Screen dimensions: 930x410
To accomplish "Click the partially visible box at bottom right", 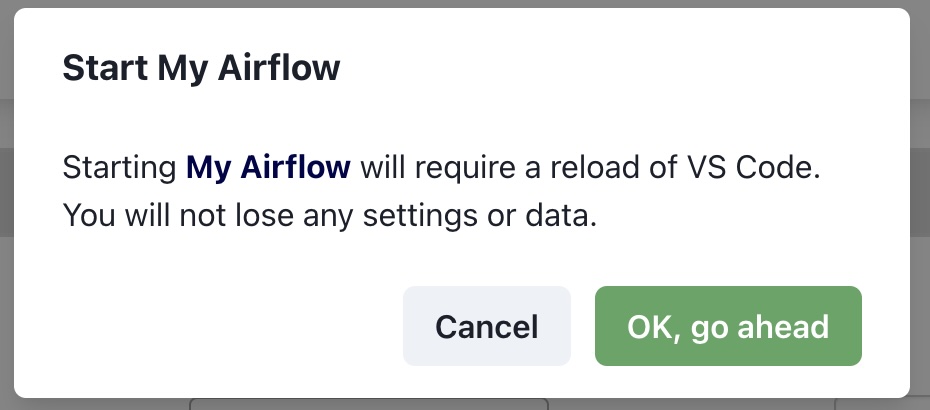I will coord(882,404).
